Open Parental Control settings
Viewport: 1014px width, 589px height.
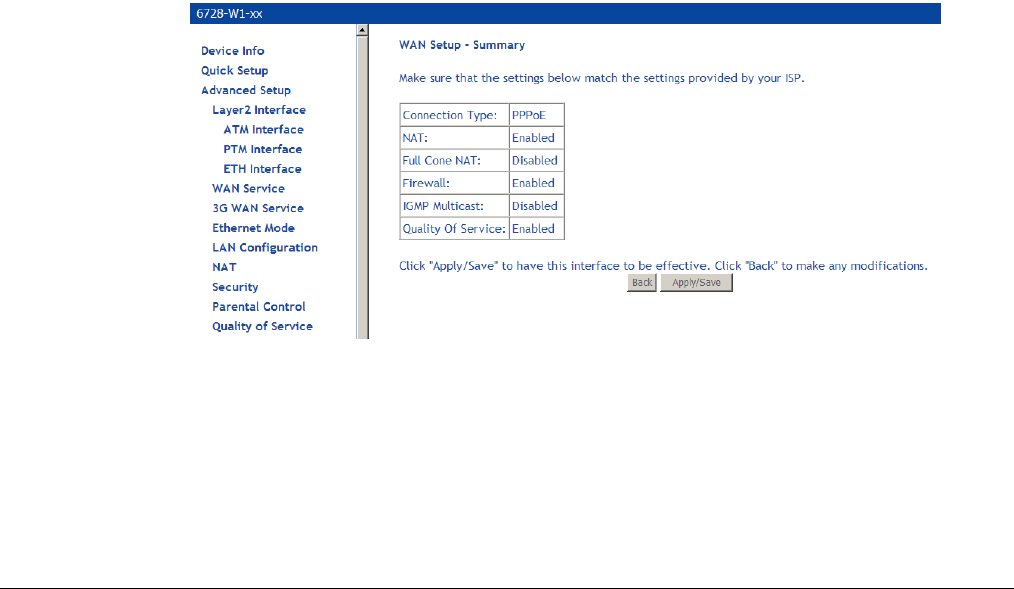click(259, 306)
